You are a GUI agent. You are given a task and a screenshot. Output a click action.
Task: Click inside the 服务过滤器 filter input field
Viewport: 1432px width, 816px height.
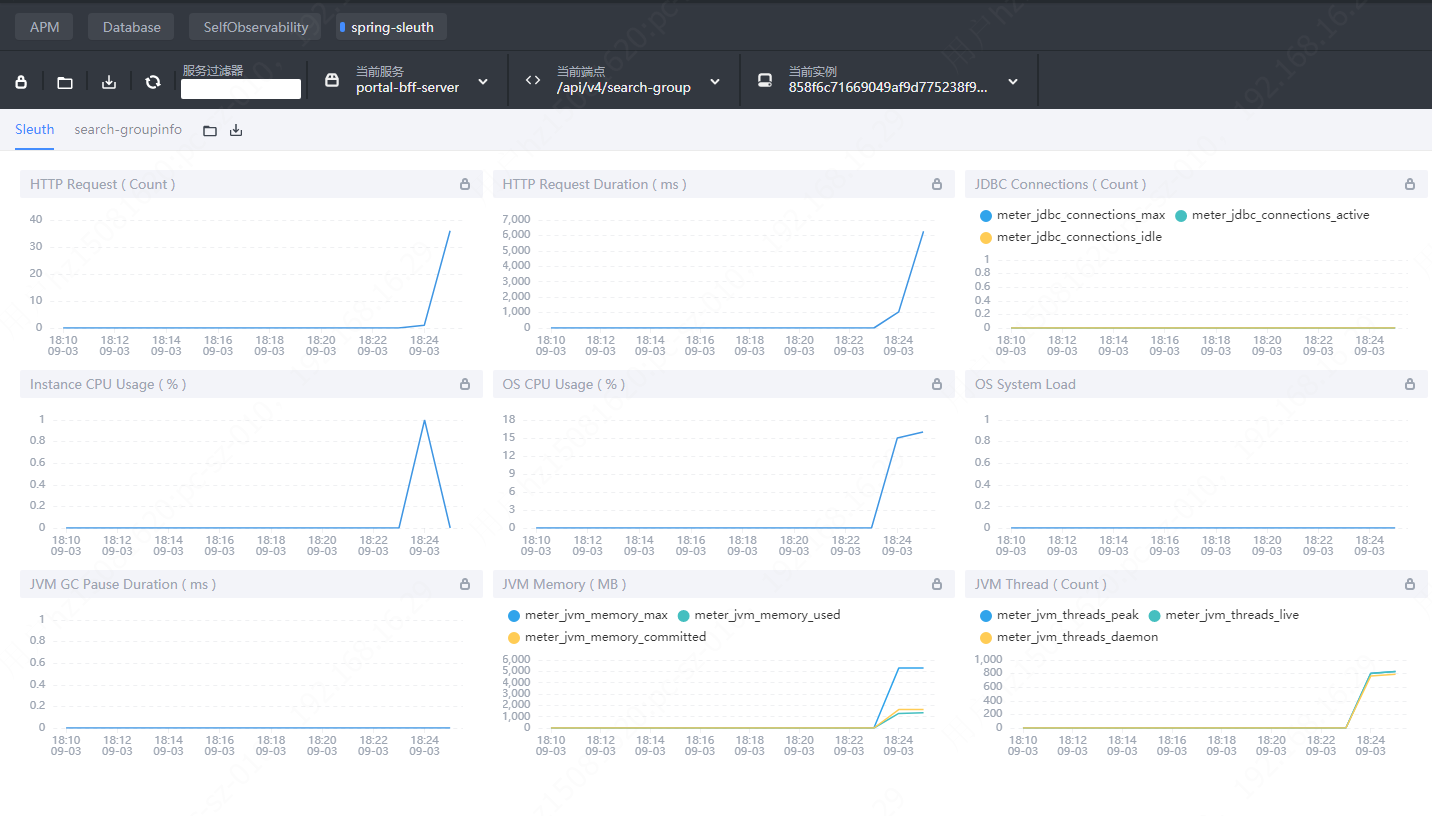pos(240,88)
